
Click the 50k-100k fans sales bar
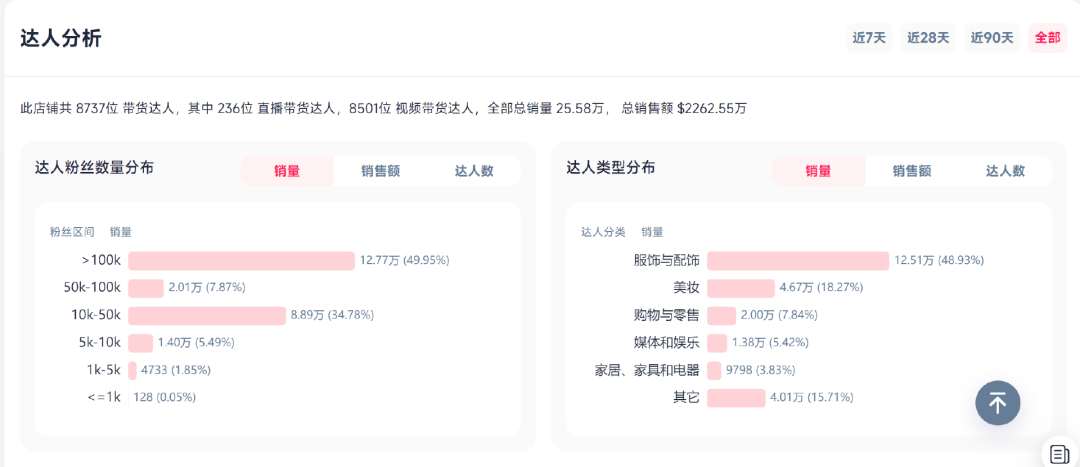click(x=146, y=288)
